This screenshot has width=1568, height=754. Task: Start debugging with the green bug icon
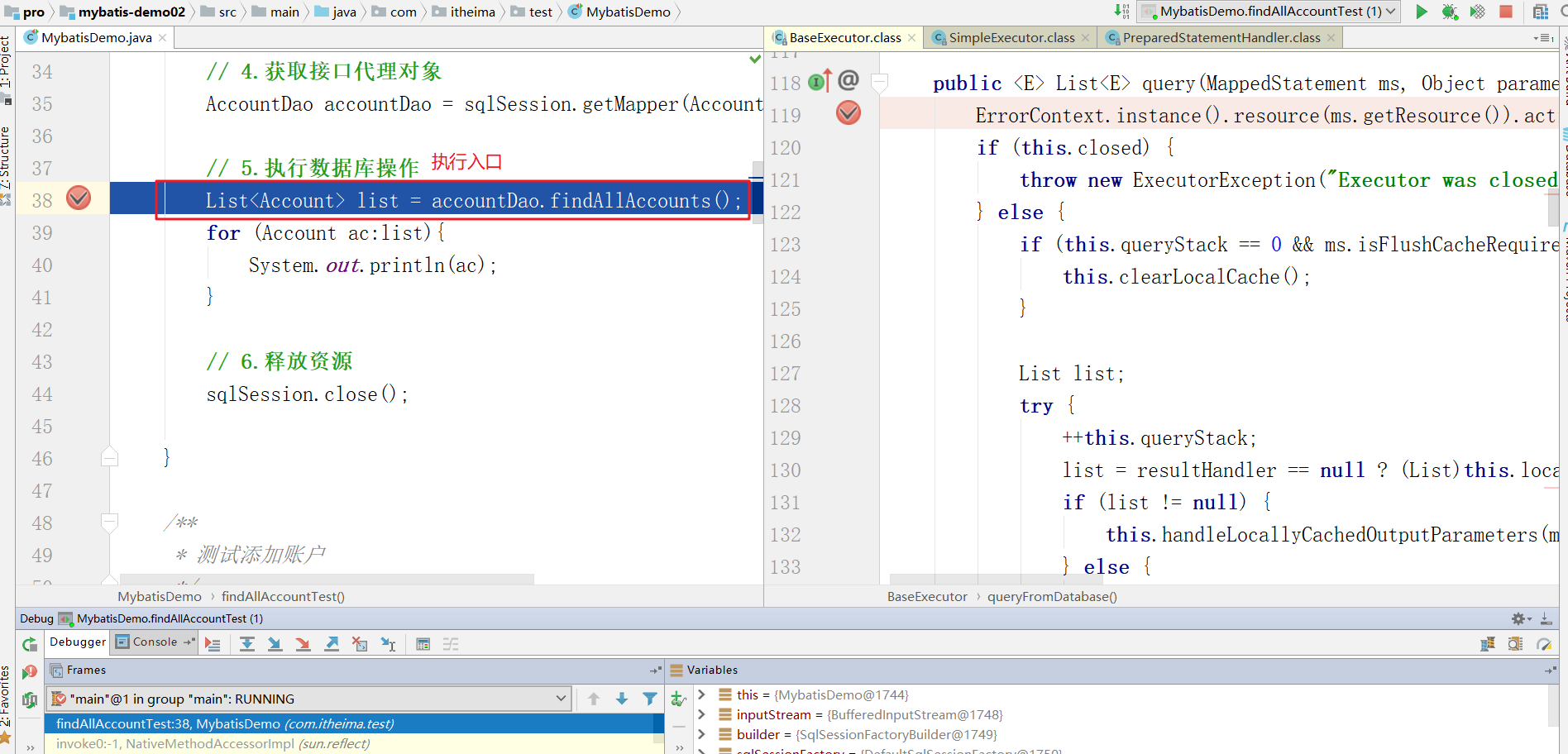pos(1449,12)
